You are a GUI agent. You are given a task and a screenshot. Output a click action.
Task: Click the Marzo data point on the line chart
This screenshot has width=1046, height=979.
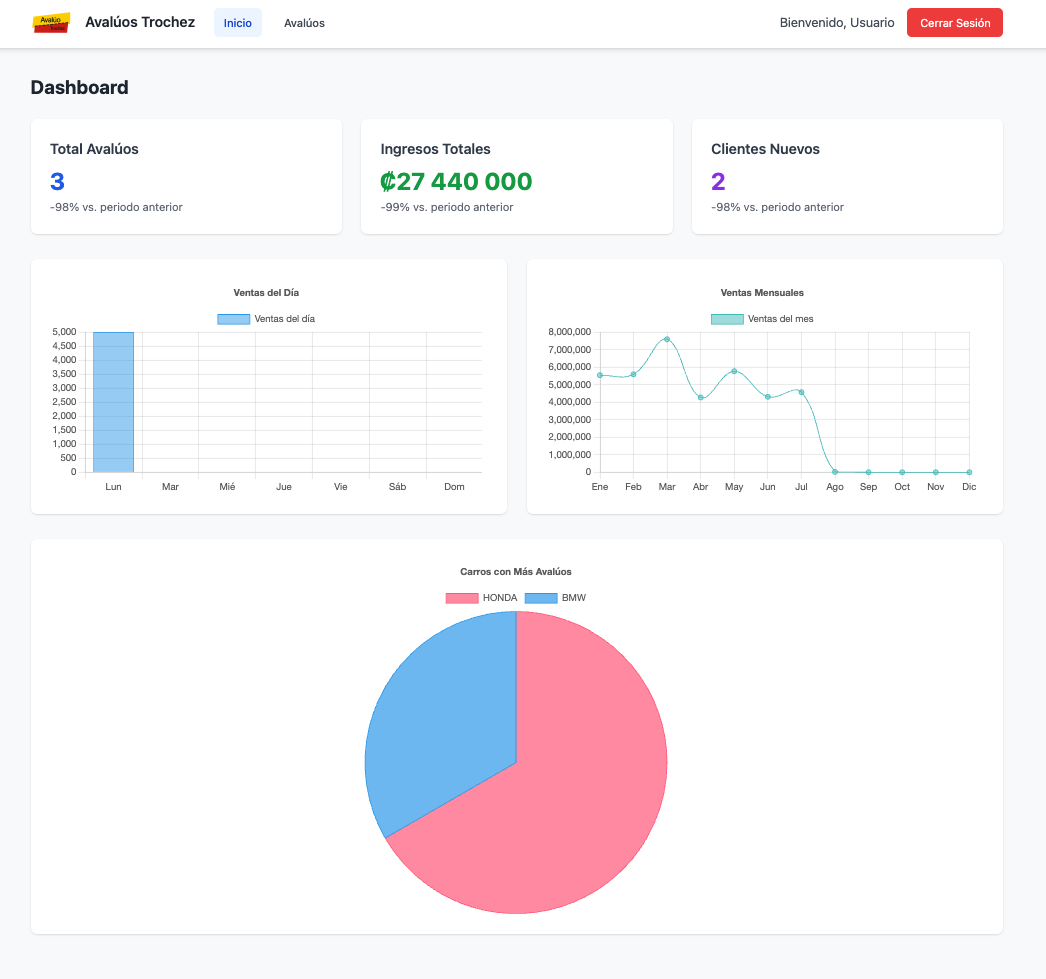(x=667, y=338)
